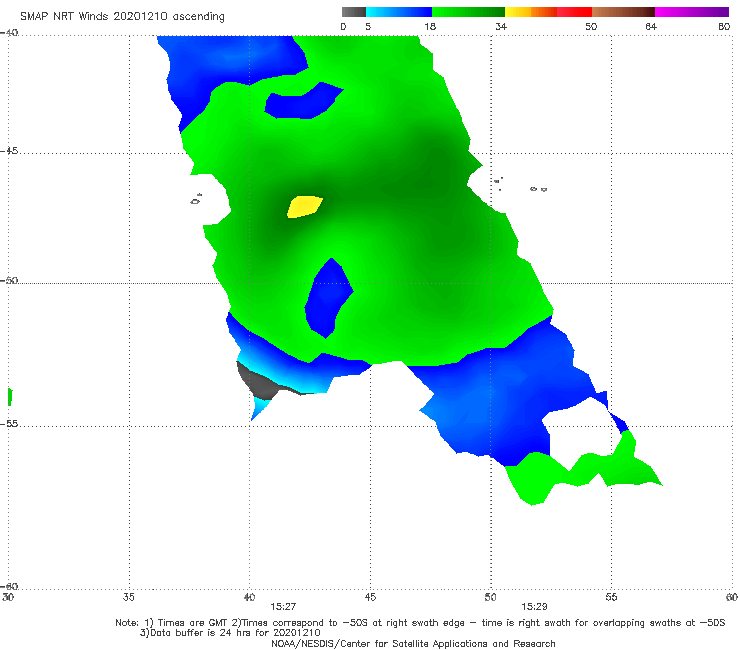Click the green 18-34 segment of the color bar
Screen dimensions: 740x650
tap(468, 12)
